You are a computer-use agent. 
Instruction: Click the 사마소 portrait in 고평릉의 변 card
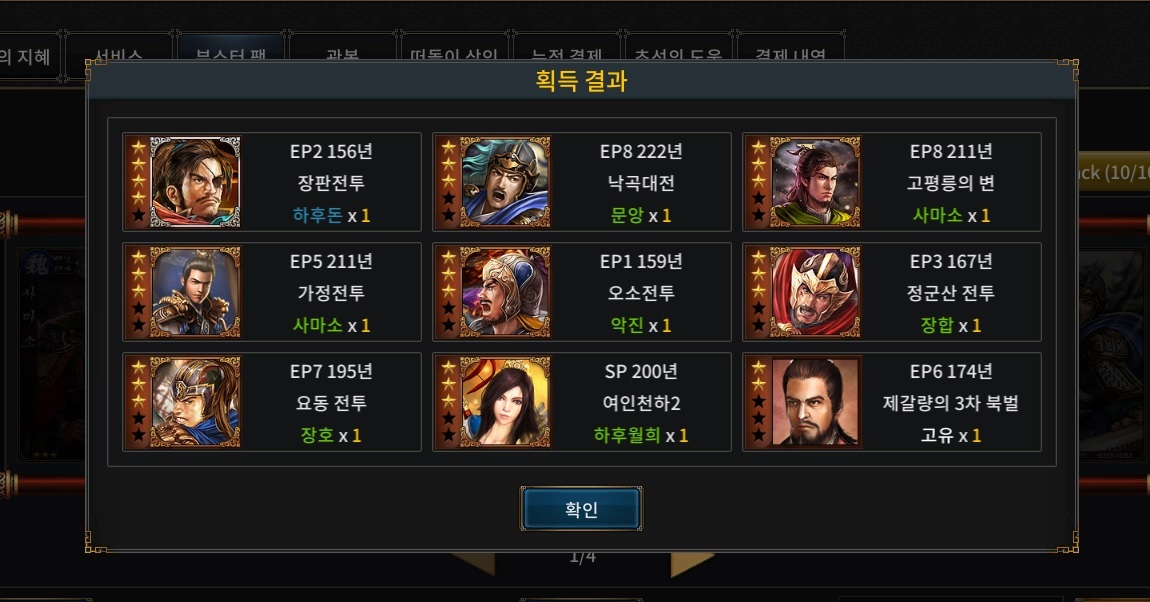point(816,182)
